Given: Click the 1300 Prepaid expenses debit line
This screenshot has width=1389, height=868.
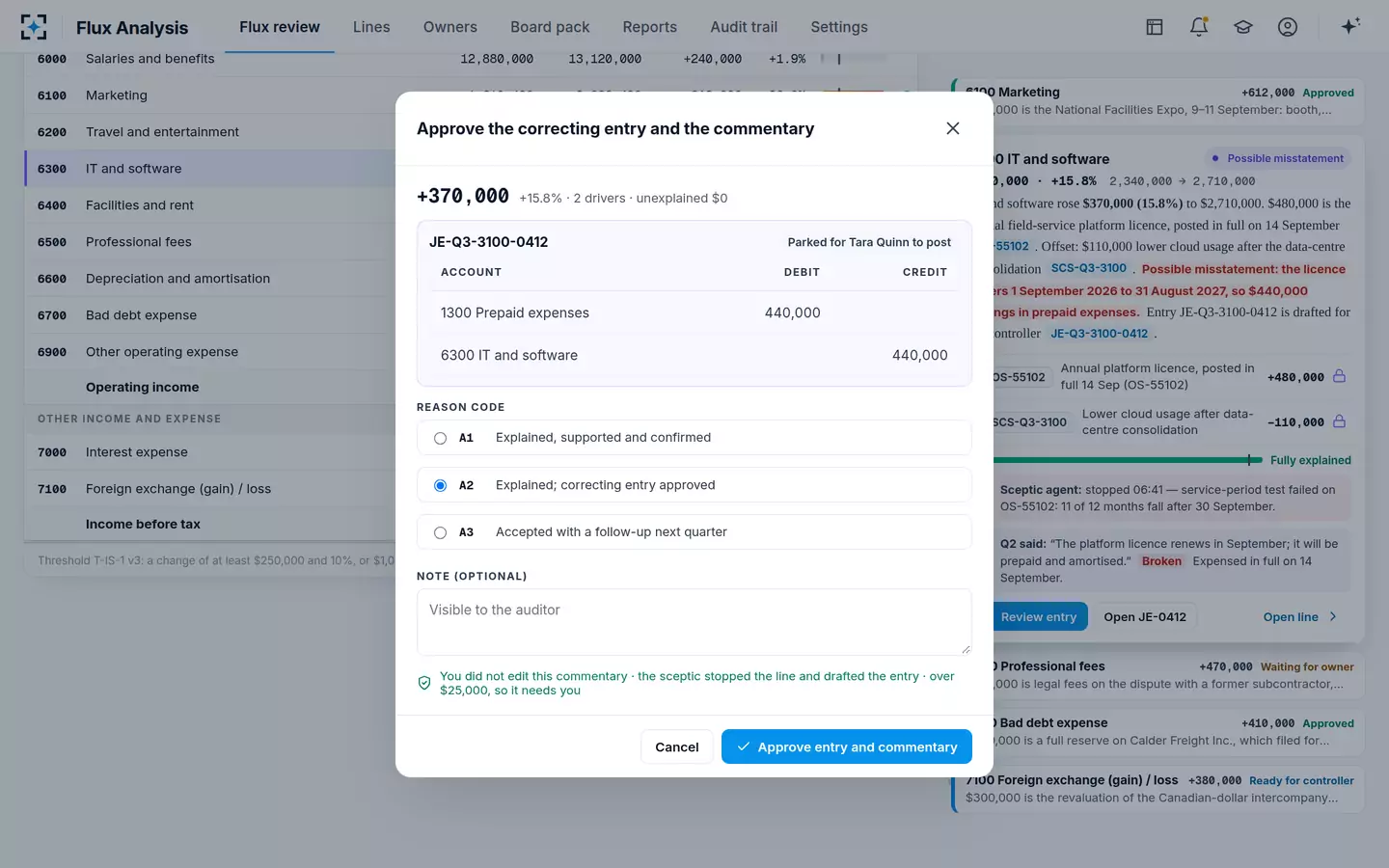Looking at the screenshot, I should (694, 312).
